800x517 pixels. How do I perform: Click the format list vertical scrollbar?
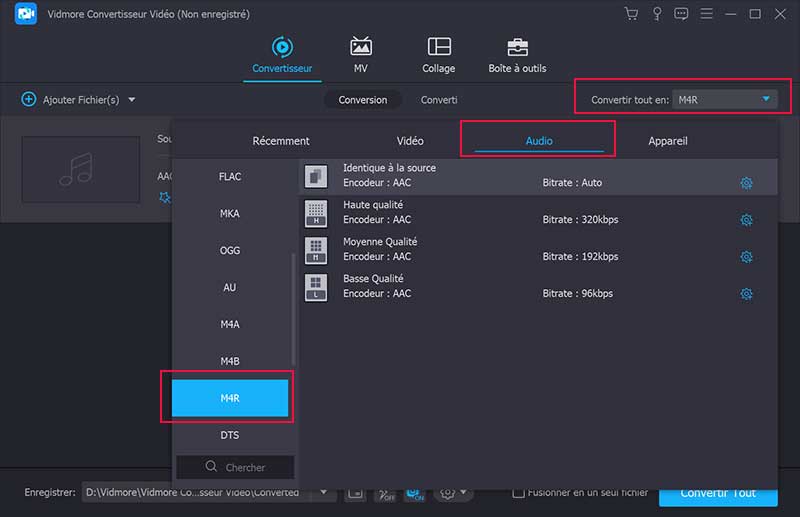coord(293,310)
